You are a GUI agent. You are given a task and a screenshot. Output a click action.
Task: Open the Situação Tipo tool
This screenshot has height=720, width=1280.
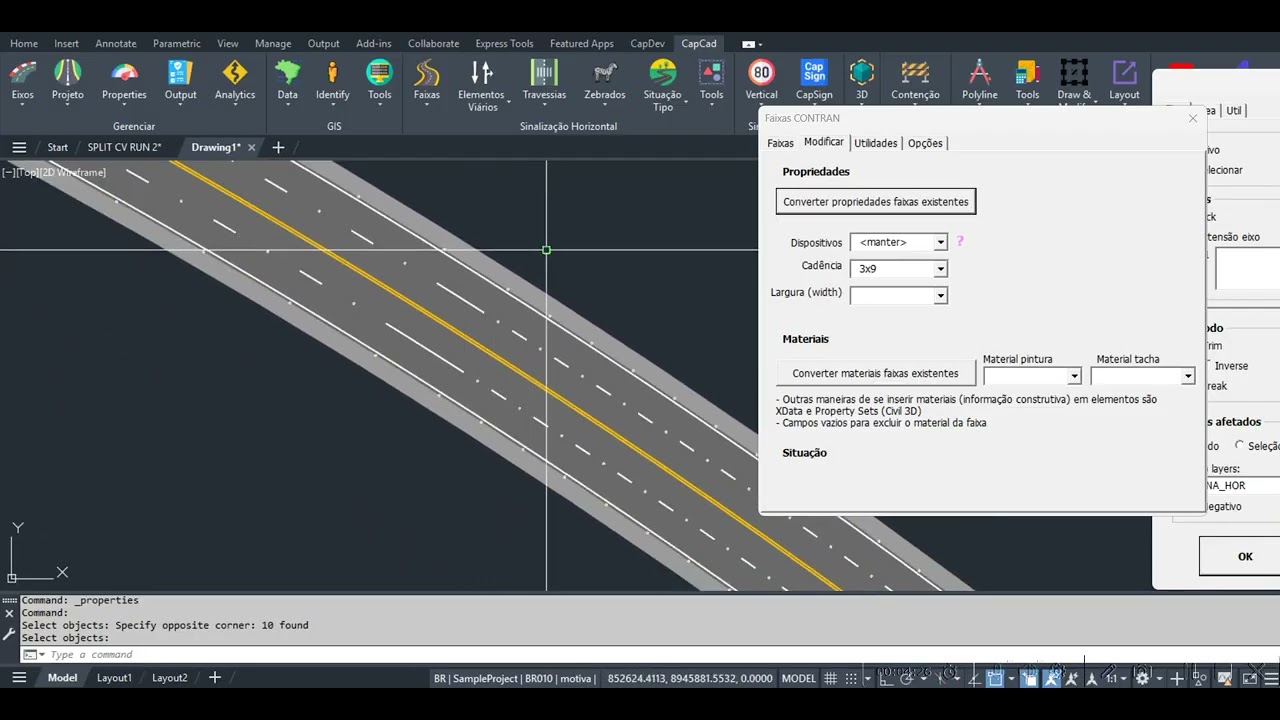[662, 84]
